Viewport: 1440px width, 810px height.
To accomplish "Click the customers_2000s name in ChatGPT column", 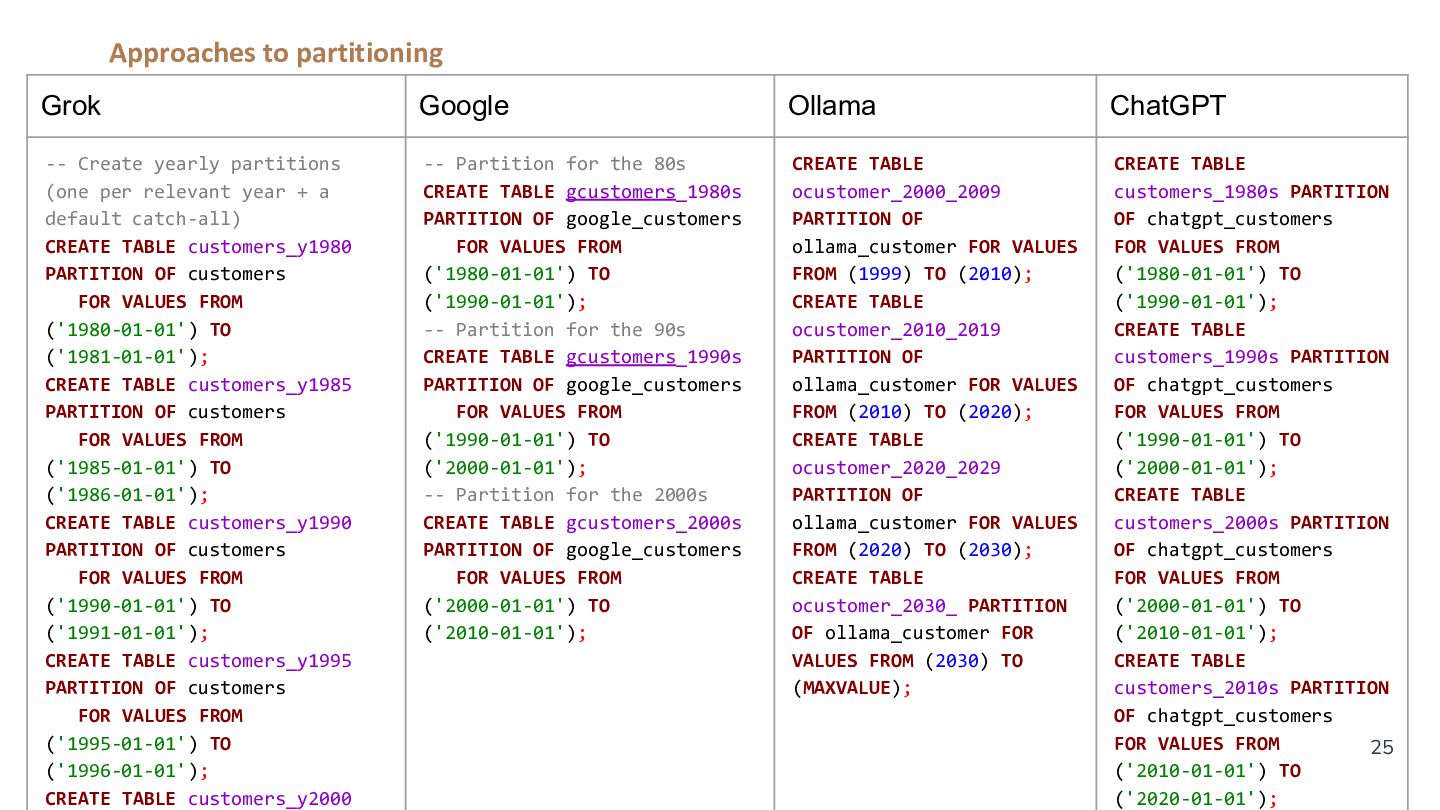I will pos(1196,523).
